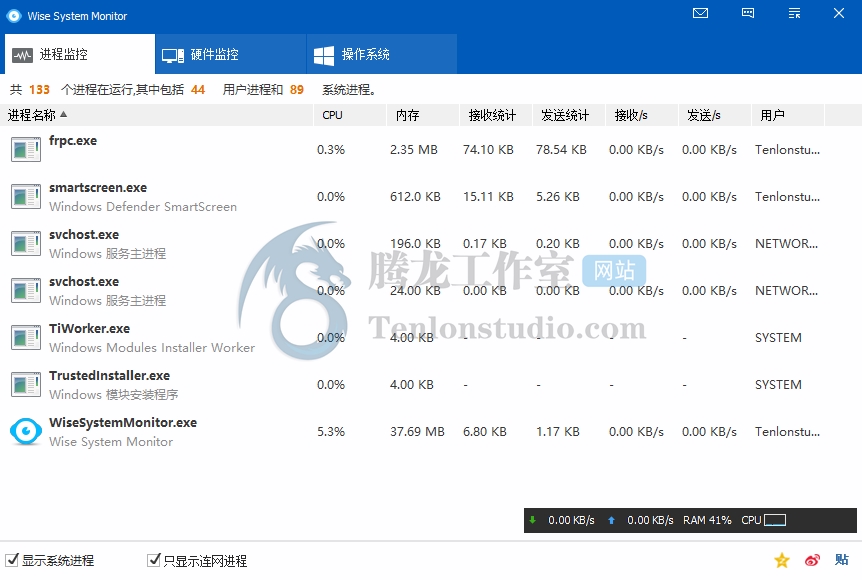Switch to the 硬件监控 tab
This screenshot has width=862, height=580.
pos(230,54)
